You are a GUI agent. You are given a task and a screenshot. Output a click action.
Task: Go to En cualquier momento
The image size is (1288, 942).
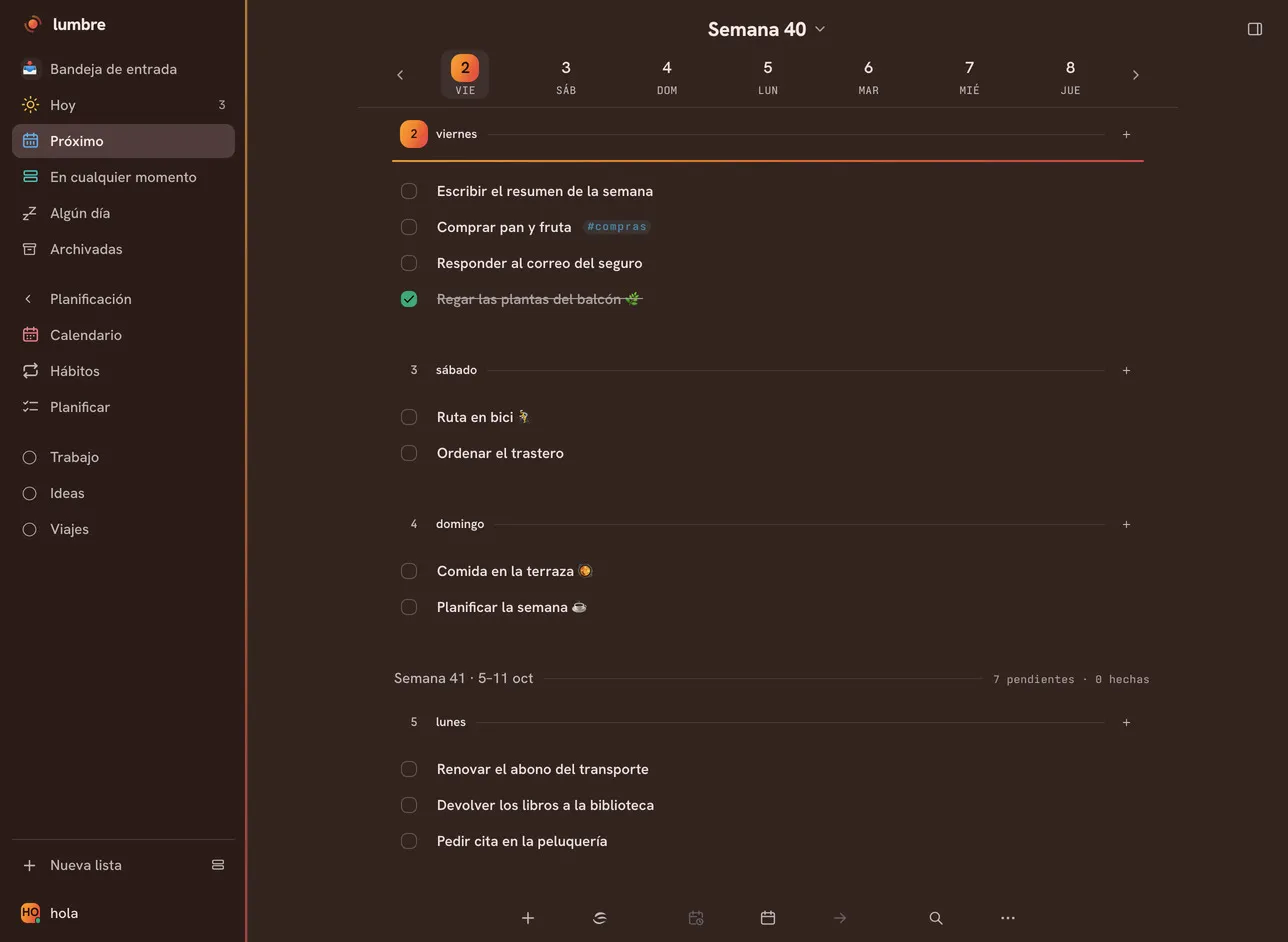click(x=123, y=177)
